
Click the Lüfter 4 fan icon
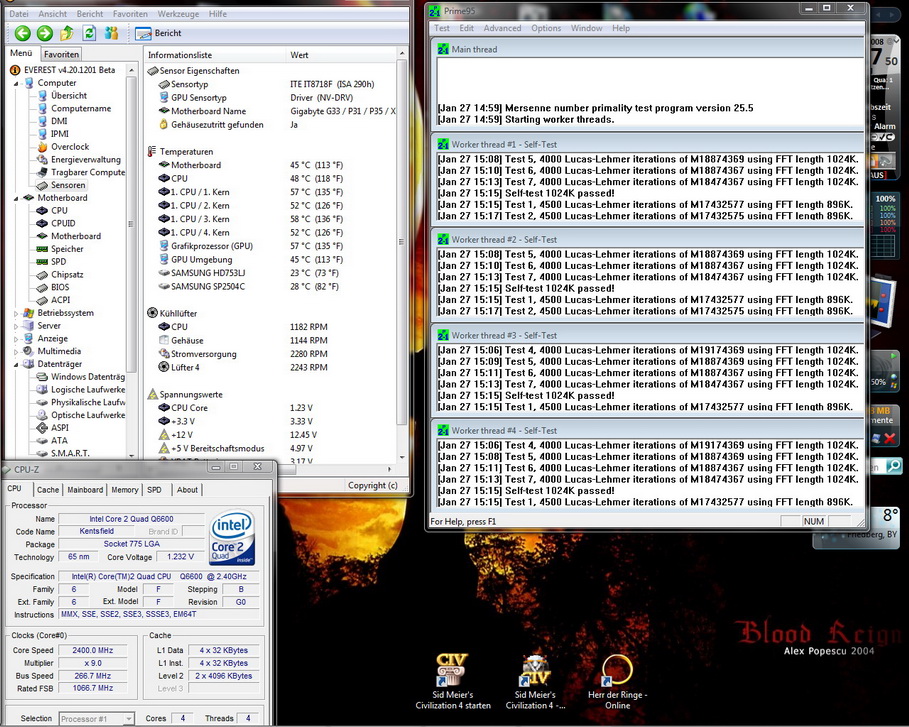(164, 367)
